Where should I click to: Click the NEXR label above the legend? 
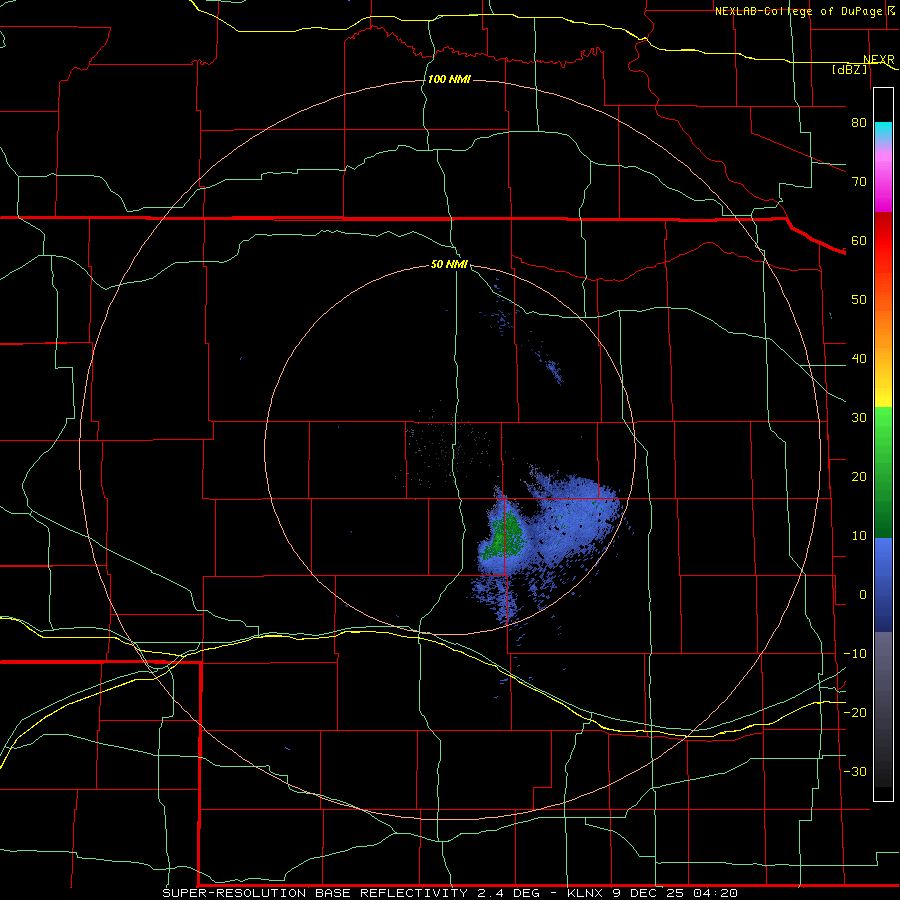(878, 60)
